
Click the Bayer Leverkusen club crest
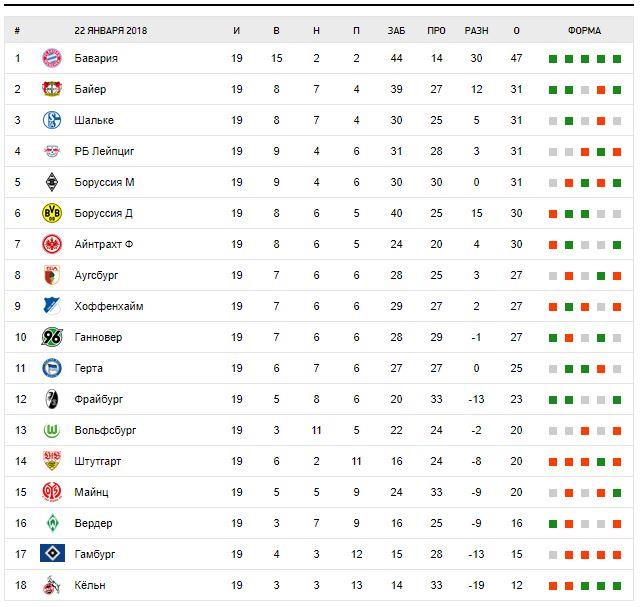point(52,89)
